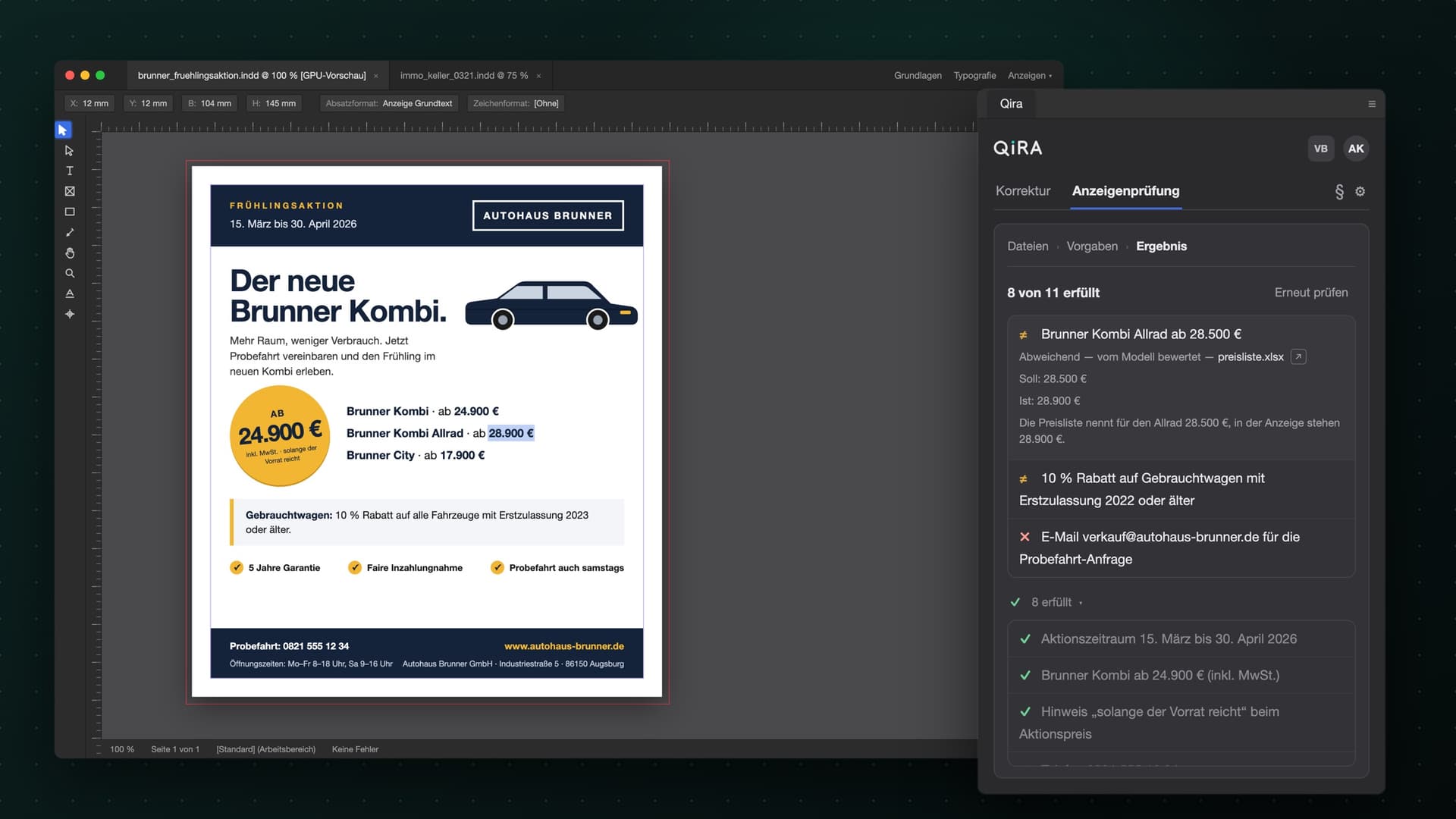Close the immo_keller_0321.indd tab
Image resolution: width=1456 pixels, height=819 pixels.
click(539, 76)
